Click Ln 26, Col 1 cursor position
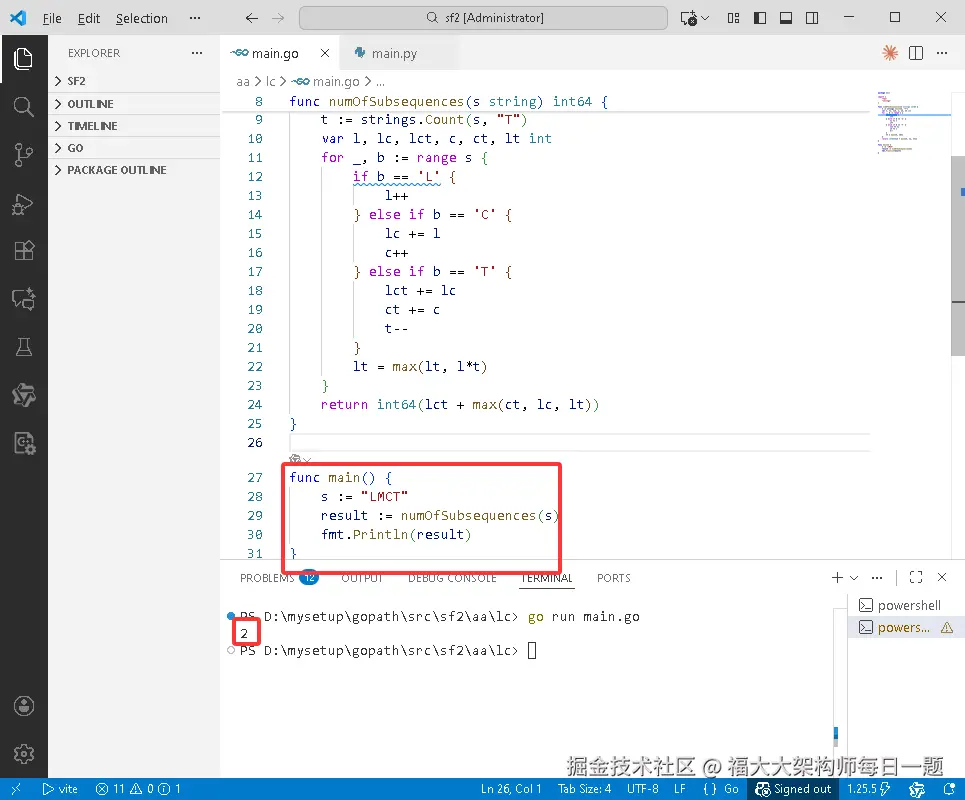965x800 pixels. coord(511,789)
